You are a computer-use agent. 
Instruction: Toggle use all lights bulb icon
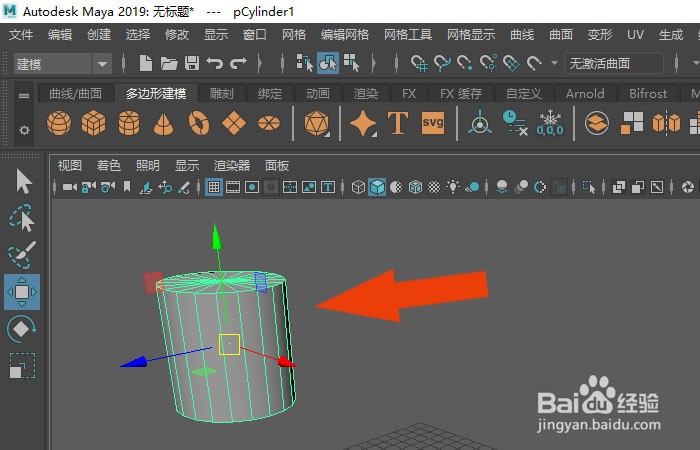(453, 187)
